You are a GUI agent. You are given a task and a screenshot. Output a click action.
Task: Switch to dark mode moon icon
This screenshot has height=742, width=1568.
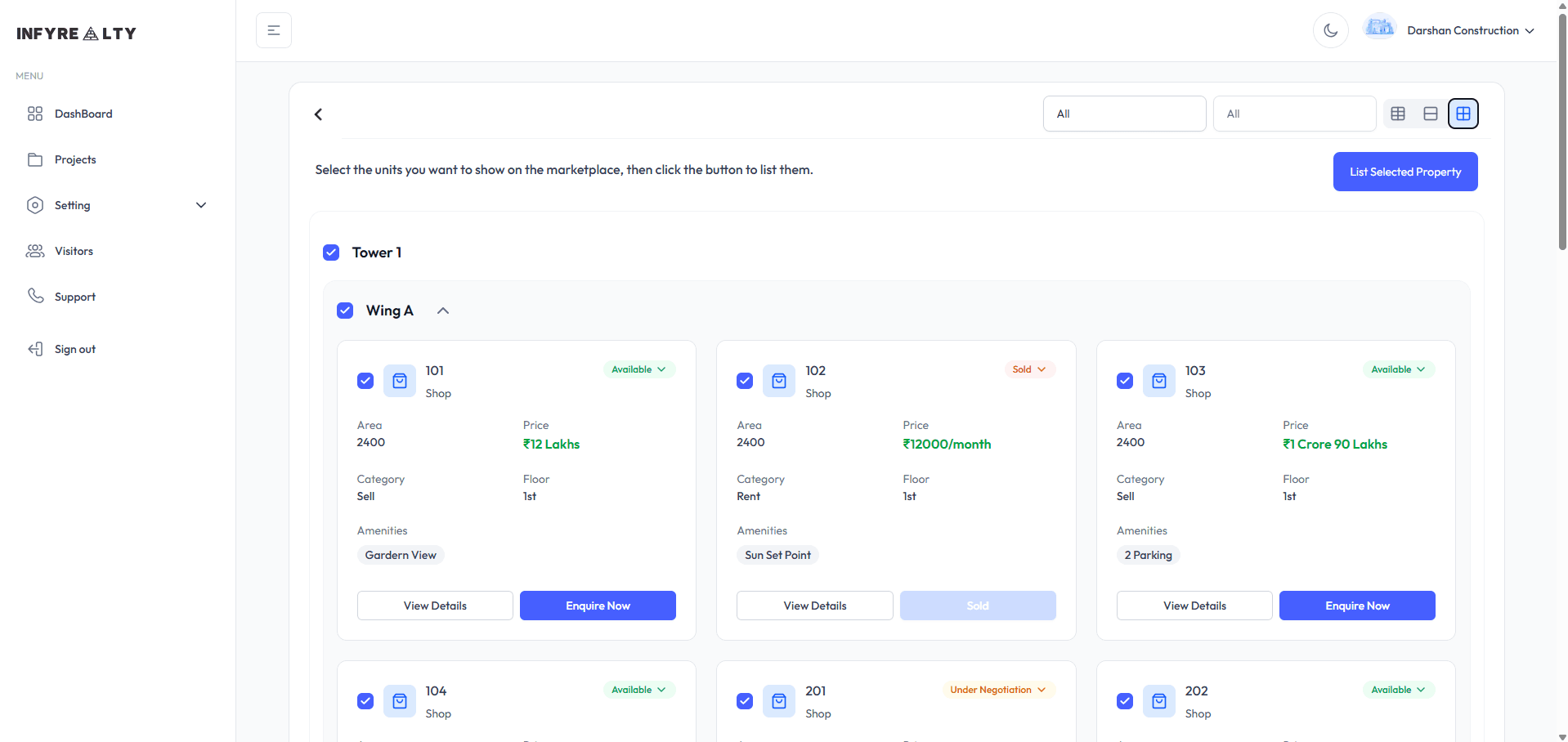pyautogui.click(x=1331, y=30)
